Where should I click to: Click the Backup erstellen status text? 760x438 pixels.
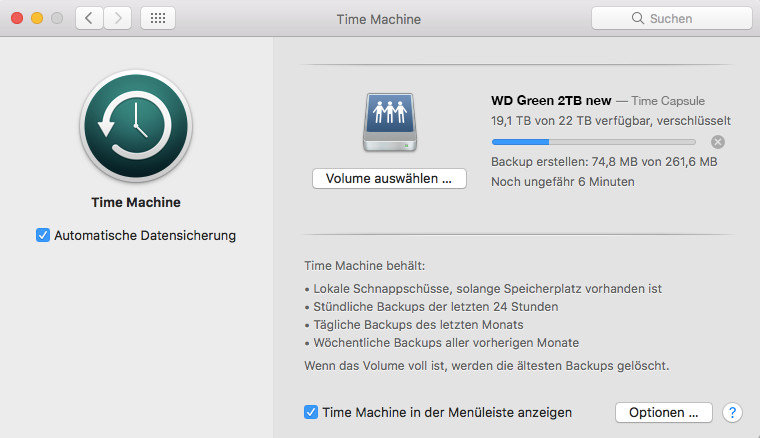(604, 162)
